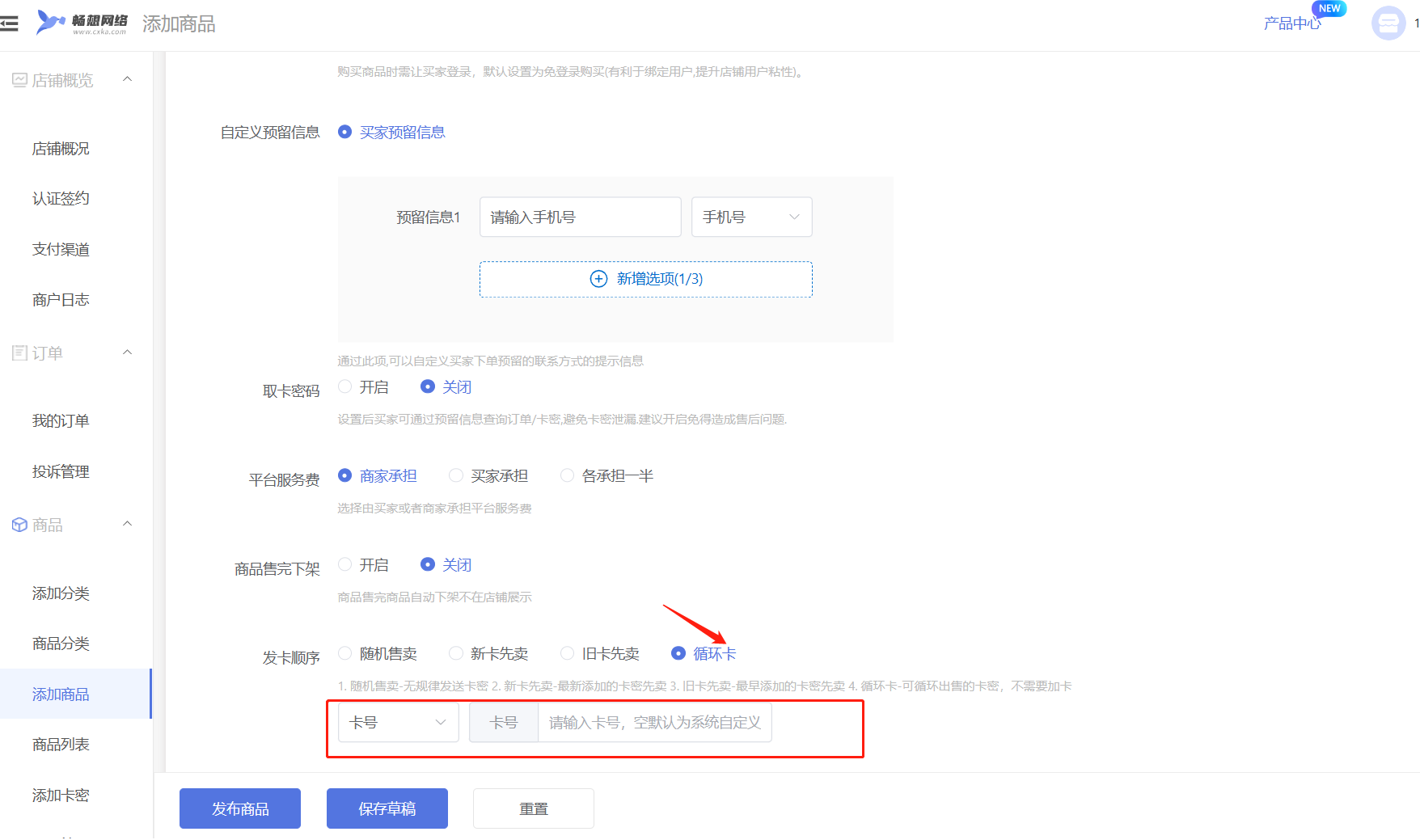Collapse 订单 sidebar group chevron

pos(127,352)
